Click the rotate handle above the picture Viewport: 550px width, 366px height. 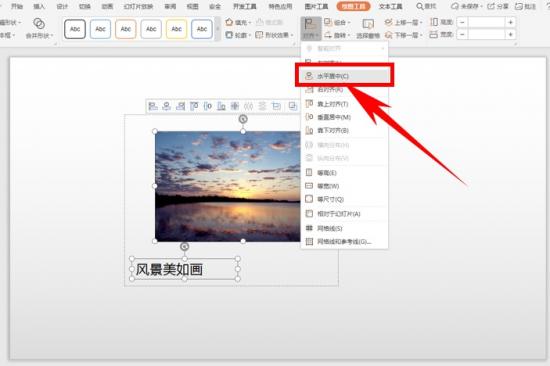(x=243, y=119)
